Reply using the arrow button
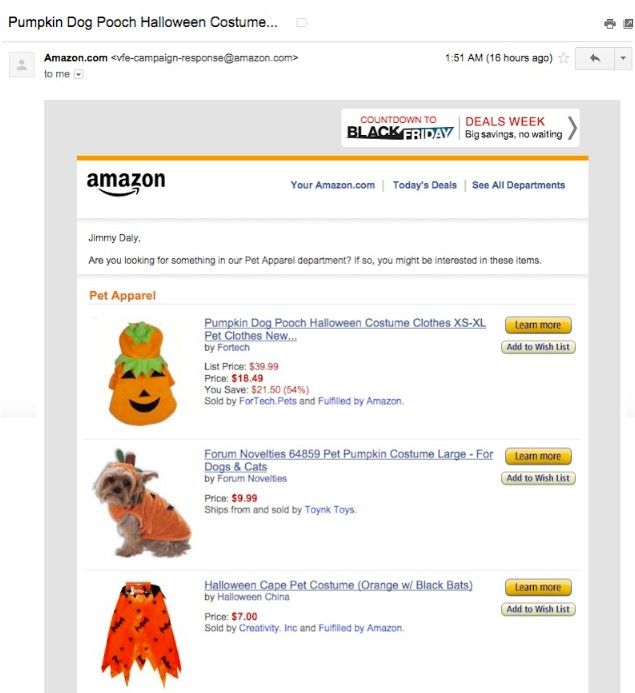Screen dimensions: 635x693 595,58
